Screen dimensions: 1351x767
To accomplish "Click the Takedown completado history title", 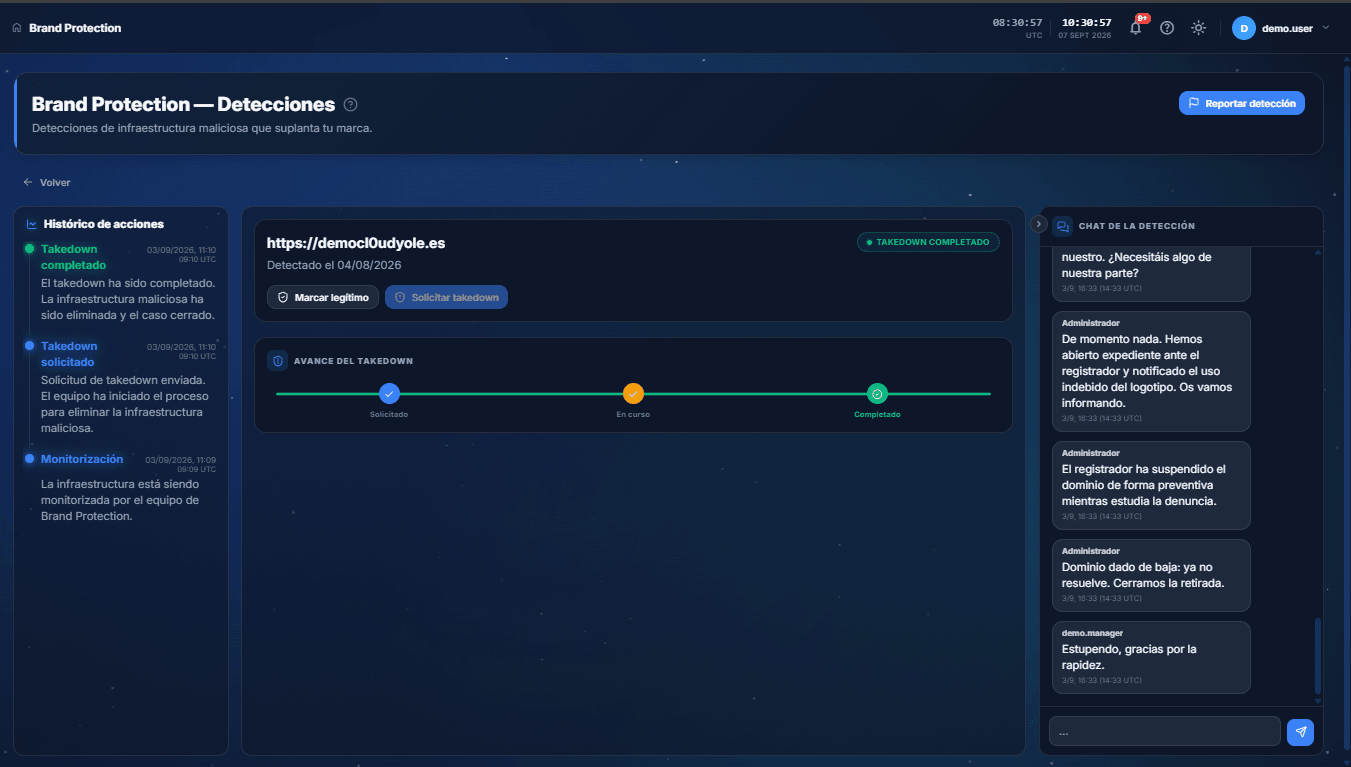I will point(73,257).
